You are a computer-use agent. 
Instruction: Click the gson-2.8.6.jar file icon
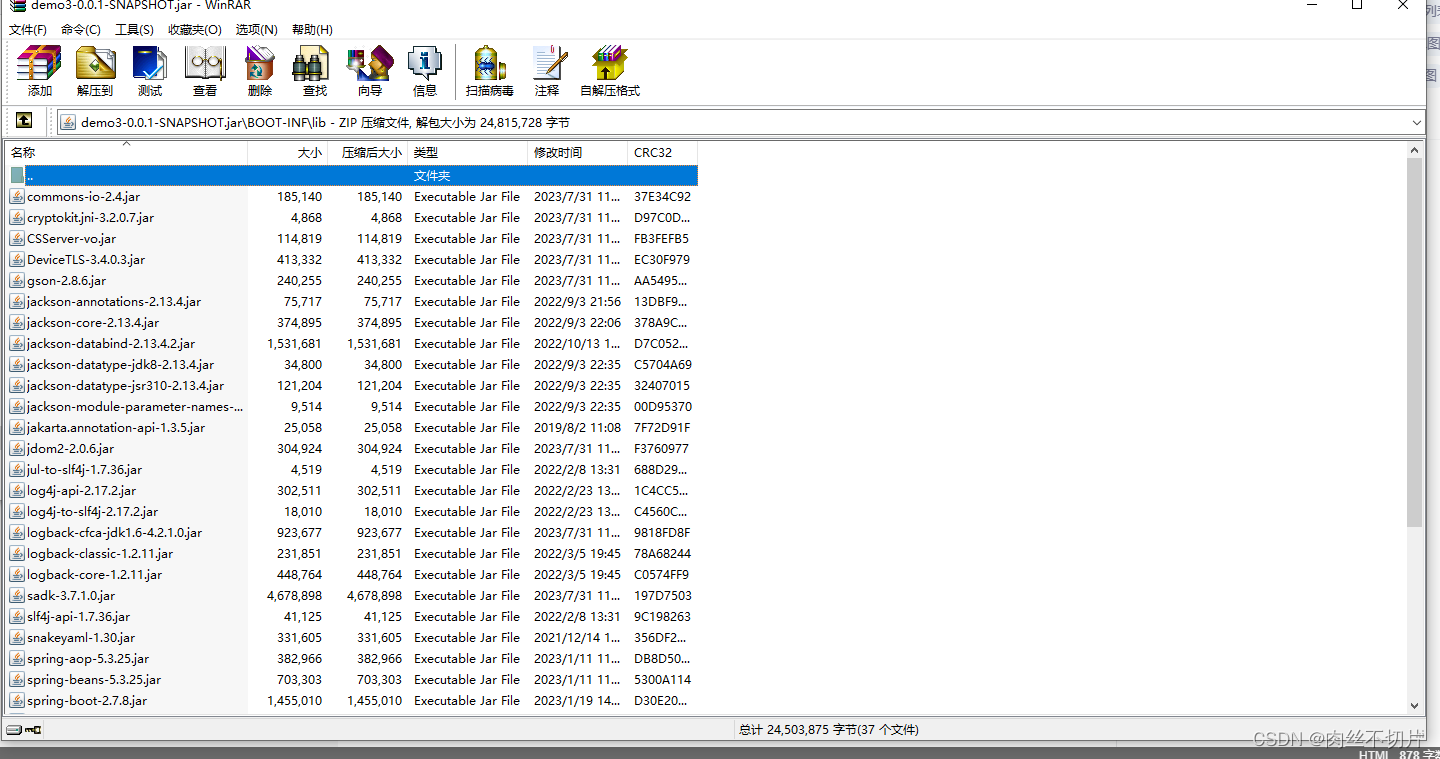(x=17, y=281)
